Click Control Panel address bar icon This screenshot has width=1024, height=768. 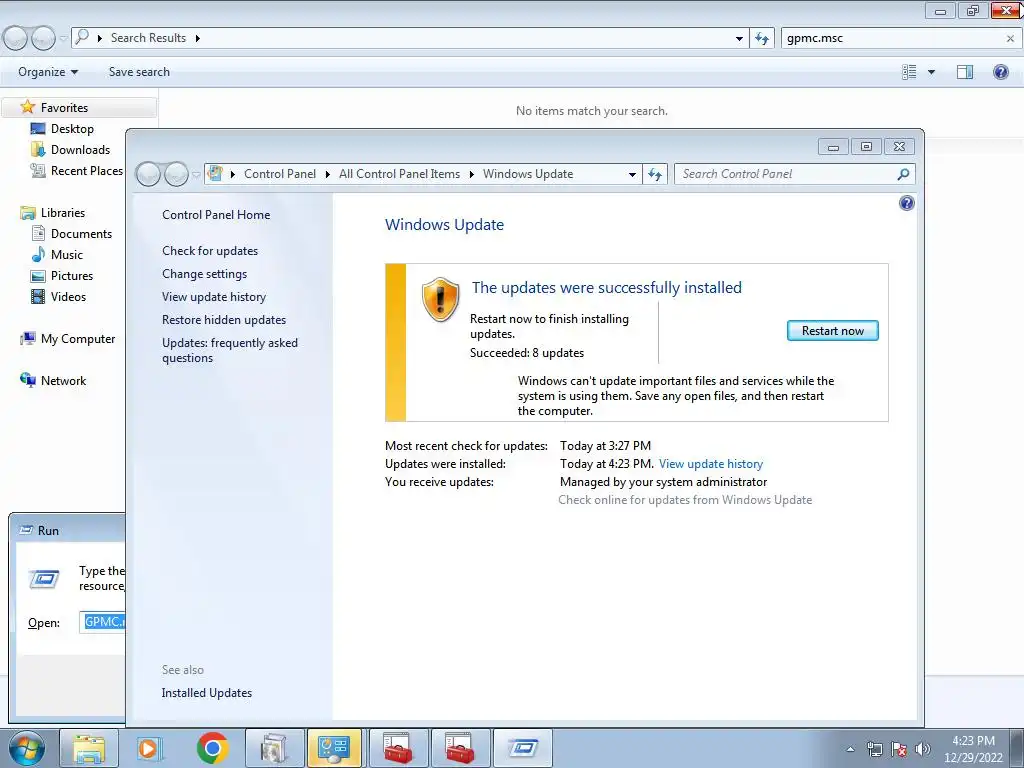pyautogui.click(x=214, y=174)
